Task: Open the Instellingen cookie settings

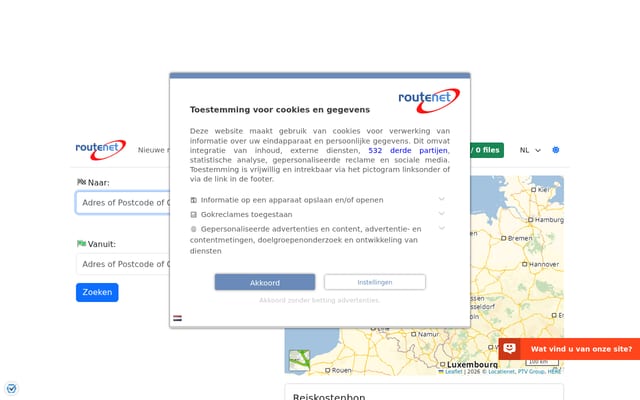Action: click(375, 282)
